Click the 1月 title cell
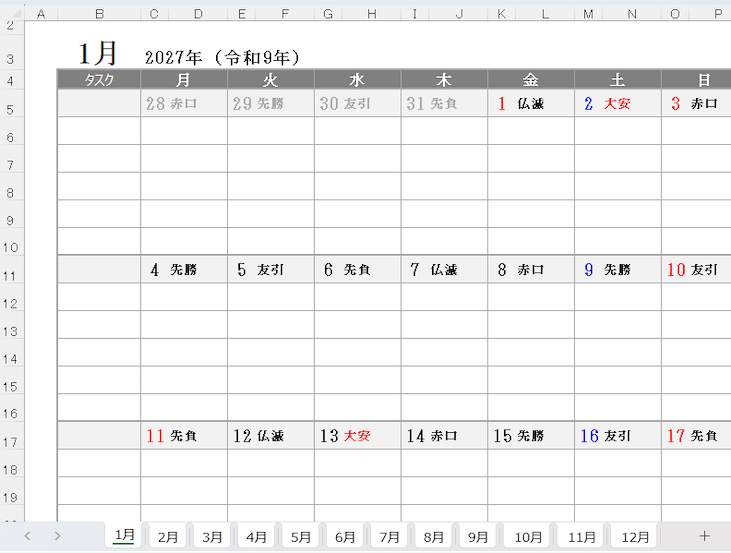Image resolution: width=731 pixels, height=553 pixels. [x=97, y=53]
